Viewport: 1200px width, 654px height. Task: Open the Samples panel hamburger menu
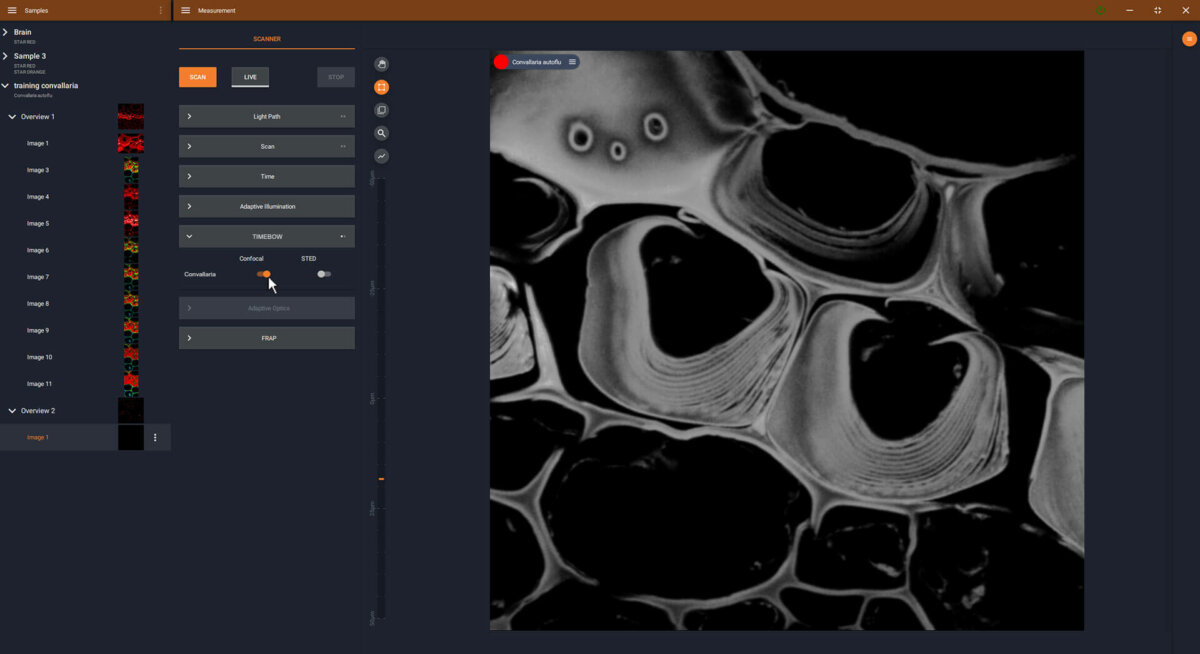[11, 9]
